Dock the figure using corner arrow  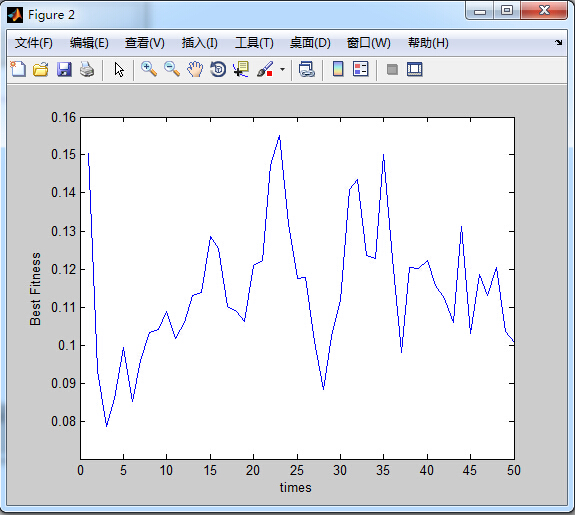[558, 43]
